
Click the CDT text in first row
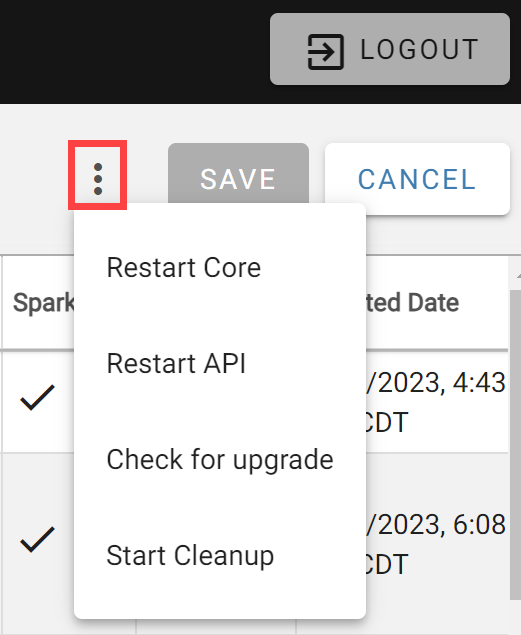click(x=387, y=422)
